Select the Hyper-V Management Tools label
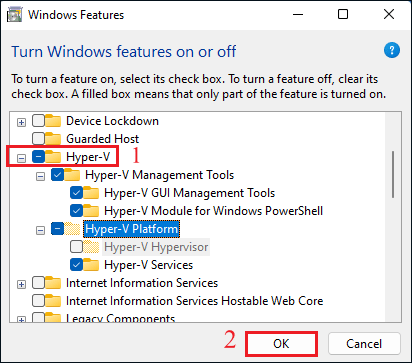Image resolution: width=412 pixels, height=363 pixels. point(159,175)
